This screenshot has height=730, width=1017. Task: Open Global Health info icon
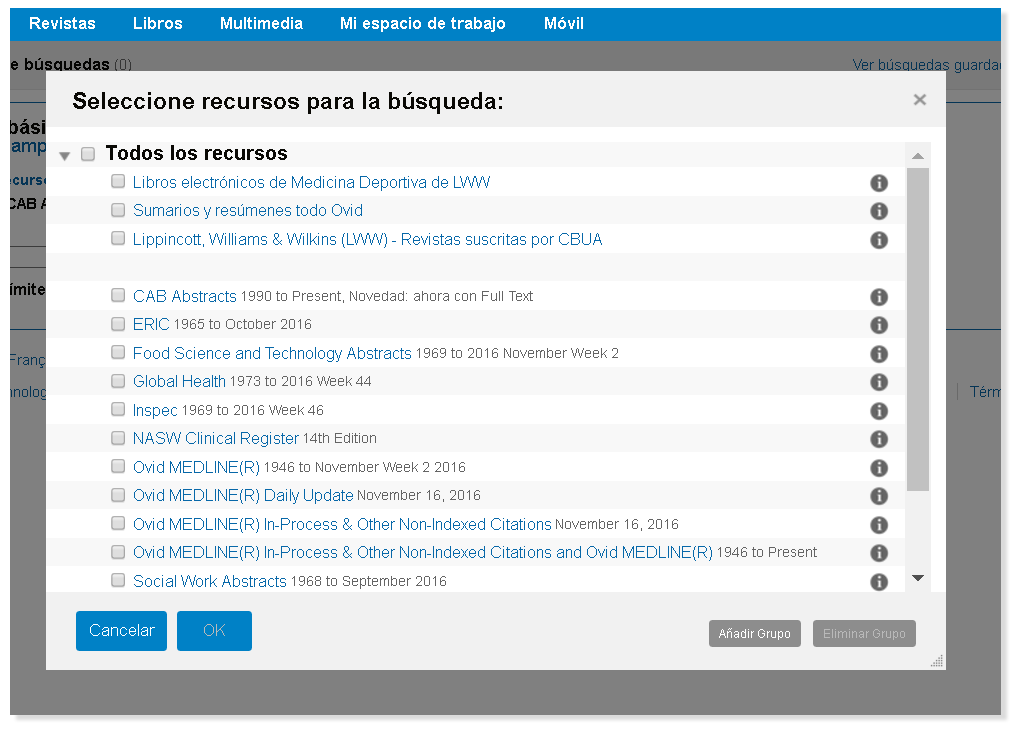click(878, 382)
